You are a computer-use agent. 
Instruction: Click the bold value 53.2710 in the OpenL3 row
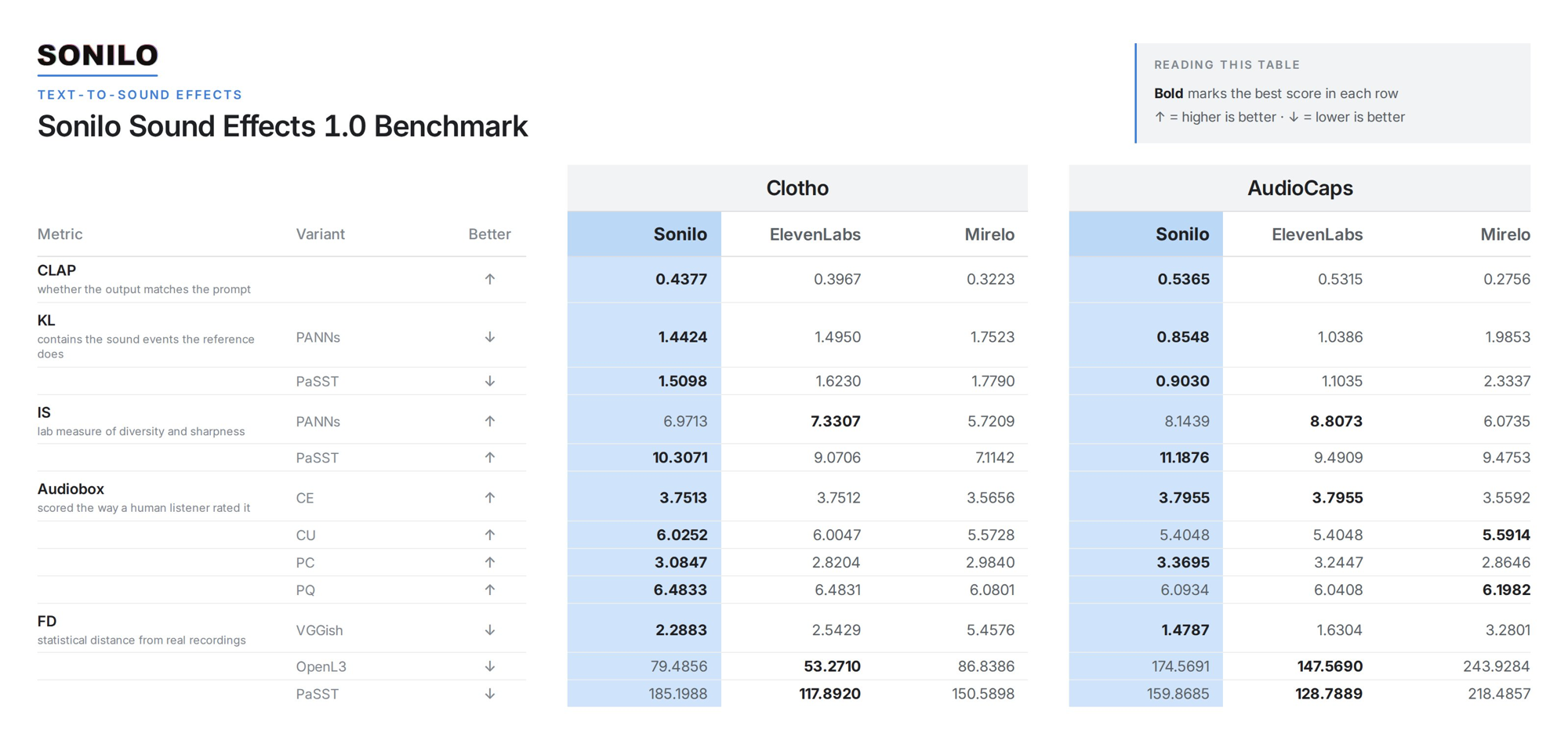(832, 666)
